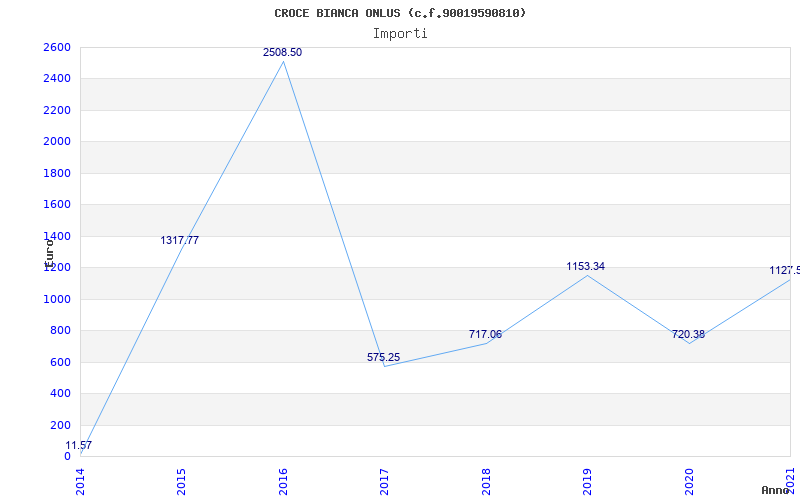800x500 pixels.
Task: Select the 1317.77 data label
Action: (x=180, y=240)
